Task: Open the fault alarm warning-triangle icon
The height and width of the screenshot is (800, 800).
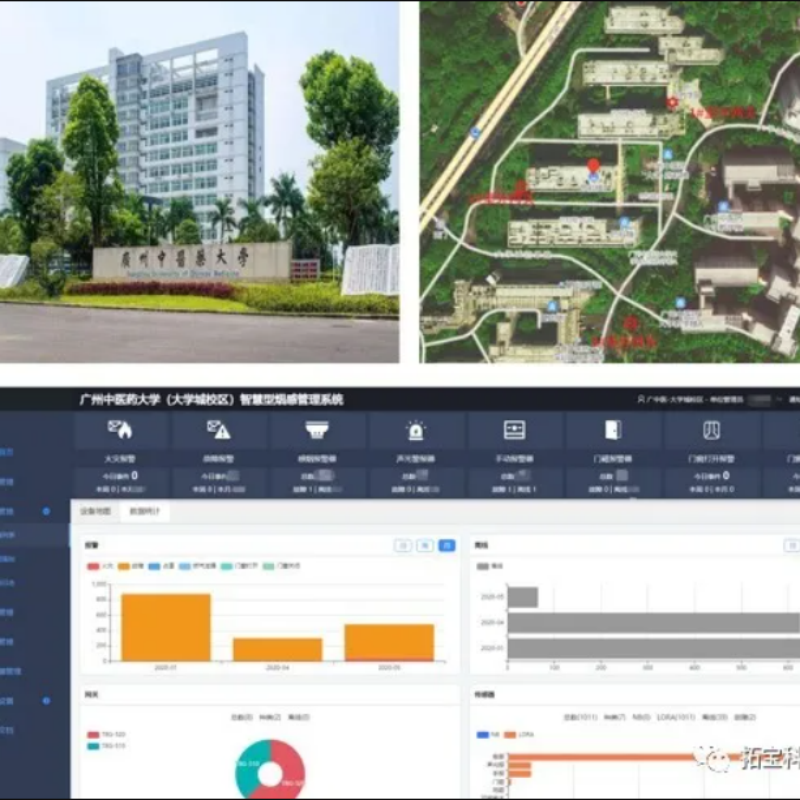Action: tap(219, 430)
